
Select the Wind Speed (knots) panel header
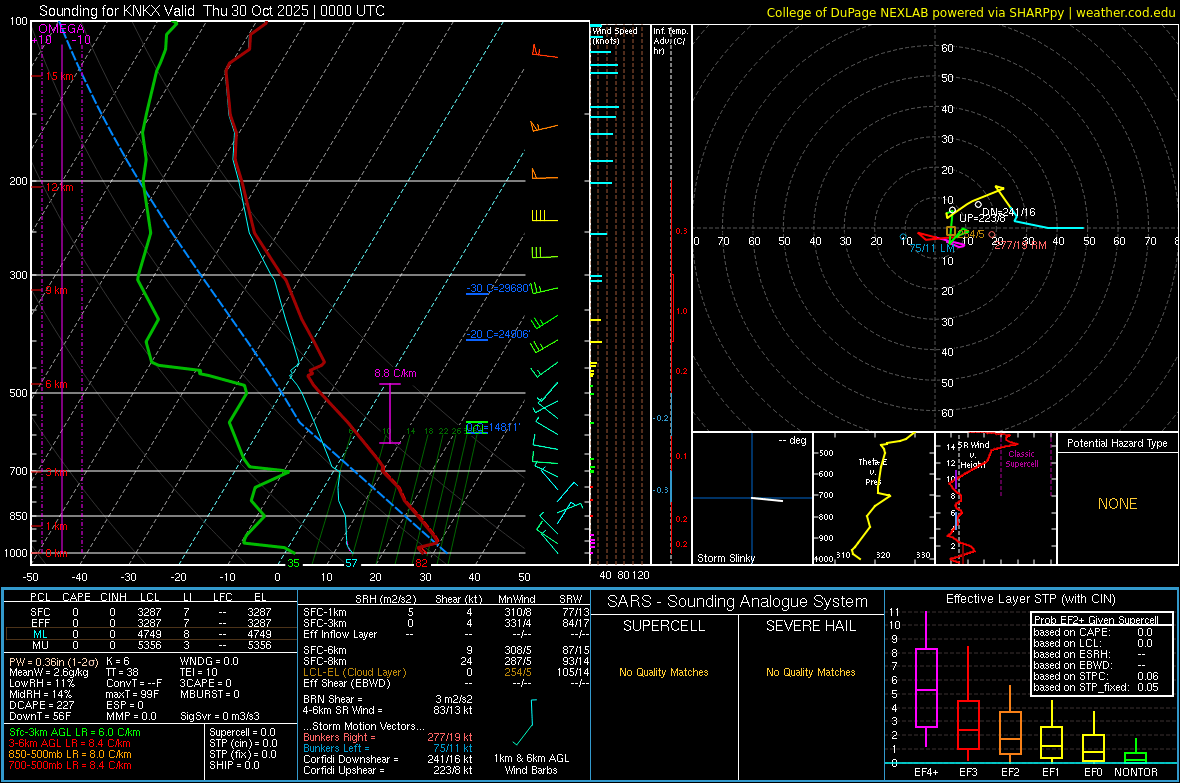pos(614,35)
